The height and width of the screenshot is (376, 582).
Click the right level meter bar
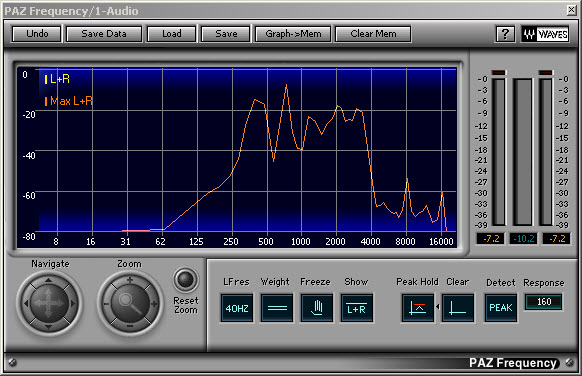[546, 151]
